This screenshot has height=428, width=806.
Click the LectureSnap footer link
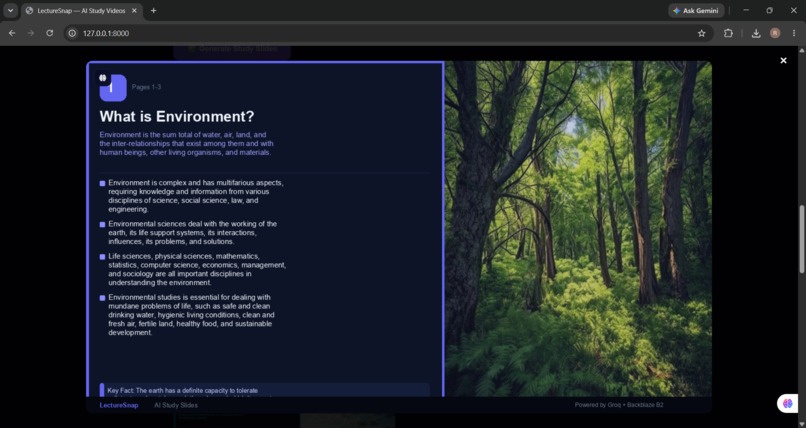(x=119, y=405)
